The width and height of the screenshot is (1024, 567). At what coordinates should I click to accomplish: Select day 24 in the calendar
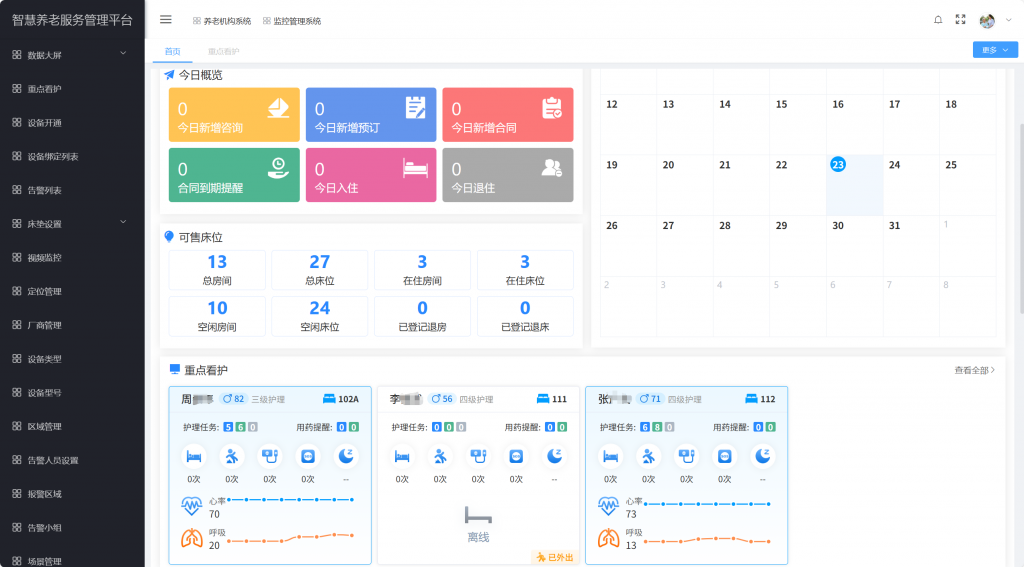tap(895, 165)
